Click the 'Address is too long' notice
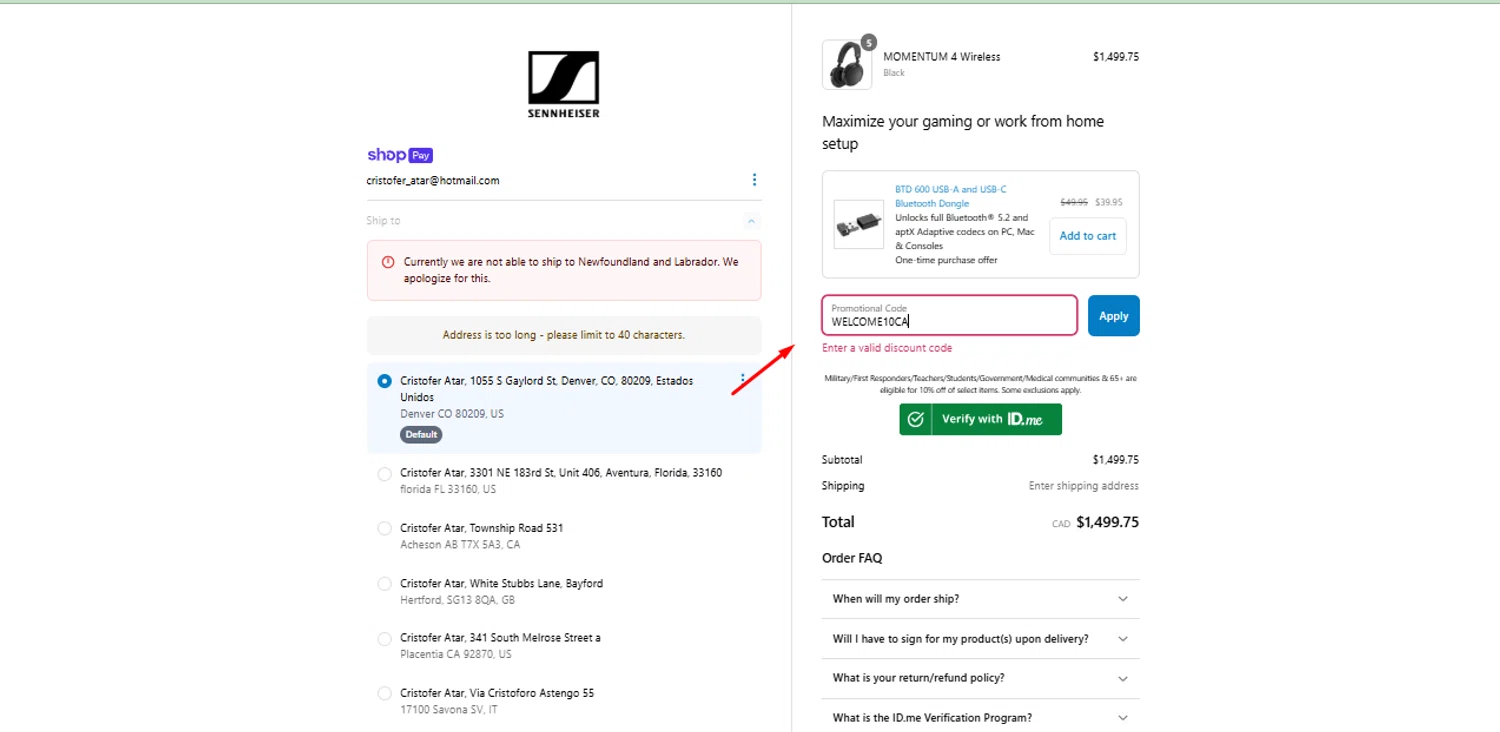This screenshot has width=1500, height=732. point(564,335)
